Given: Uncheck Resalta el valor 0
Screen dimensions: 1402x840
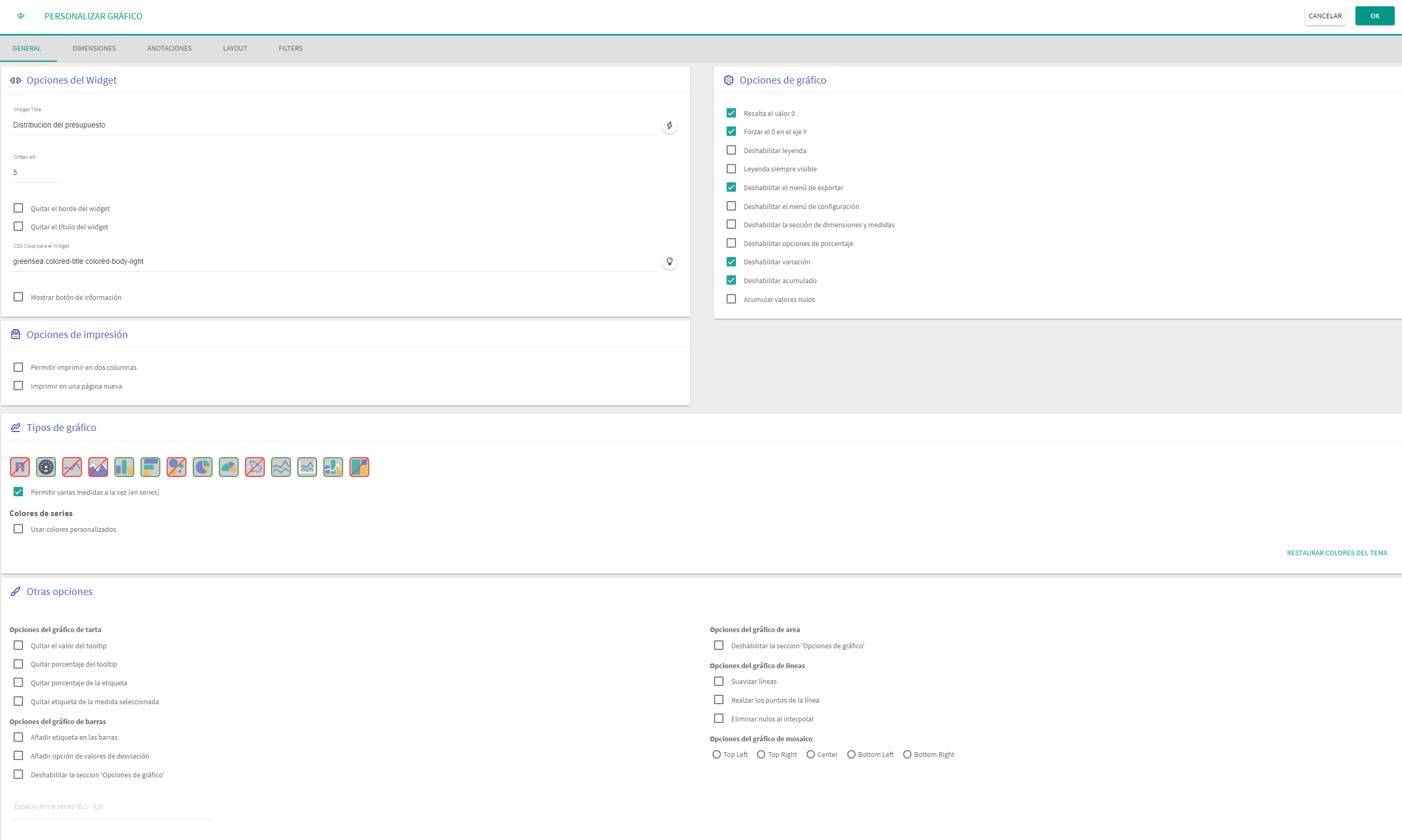Looking at the screenshot, I should pyautogui.click(x=731, y=113).
